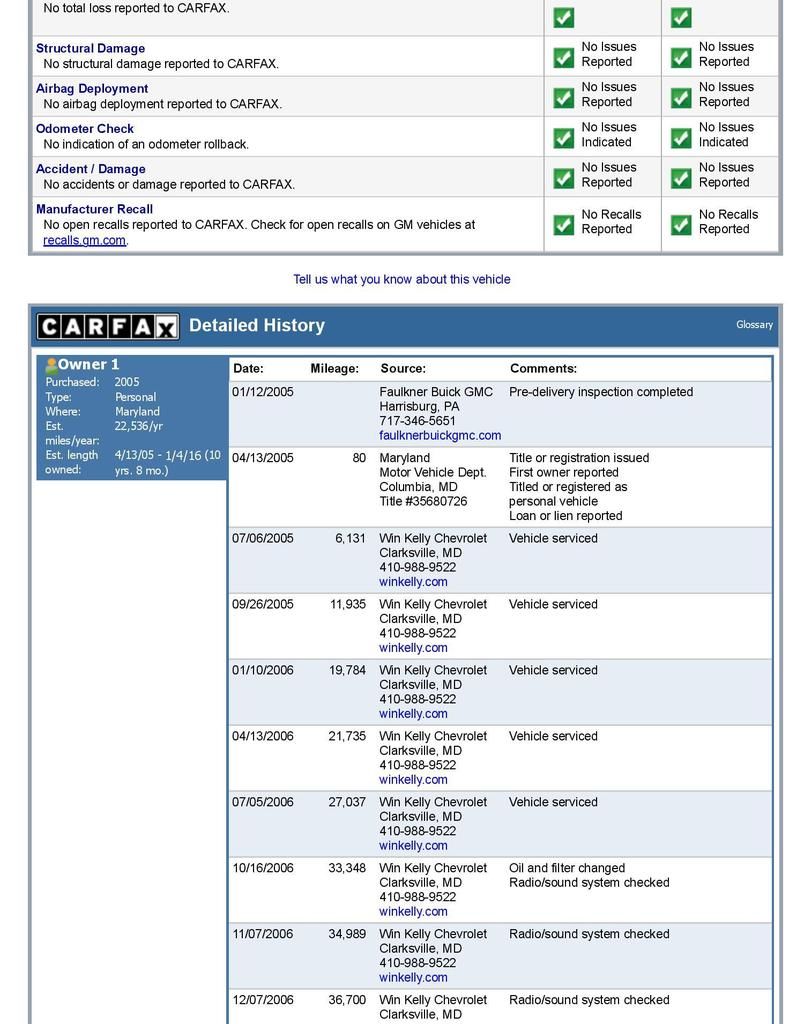804x1024 pixels.
Task: Click the left green checkmark in Structural Damage row
Action: click(x=564, y=57)
